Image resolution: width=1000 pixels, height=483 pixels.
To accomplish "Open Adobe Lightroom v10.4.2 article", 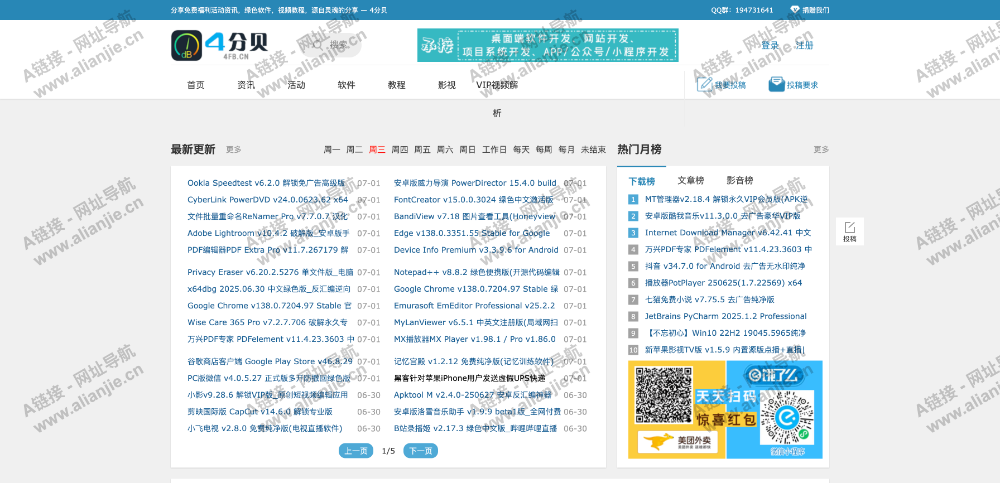I will [268, 233].
